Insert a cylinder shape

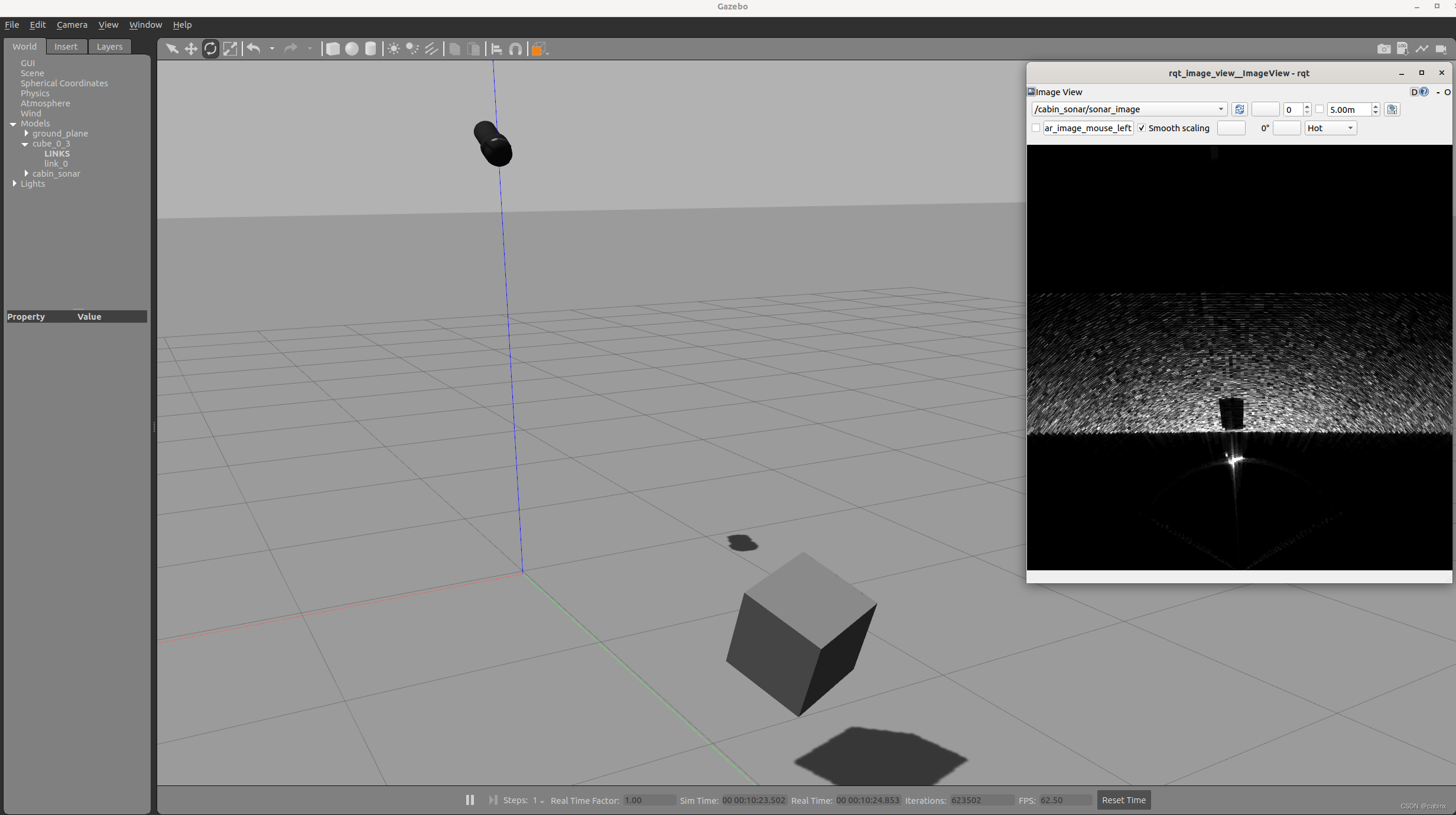coord(370,49)
